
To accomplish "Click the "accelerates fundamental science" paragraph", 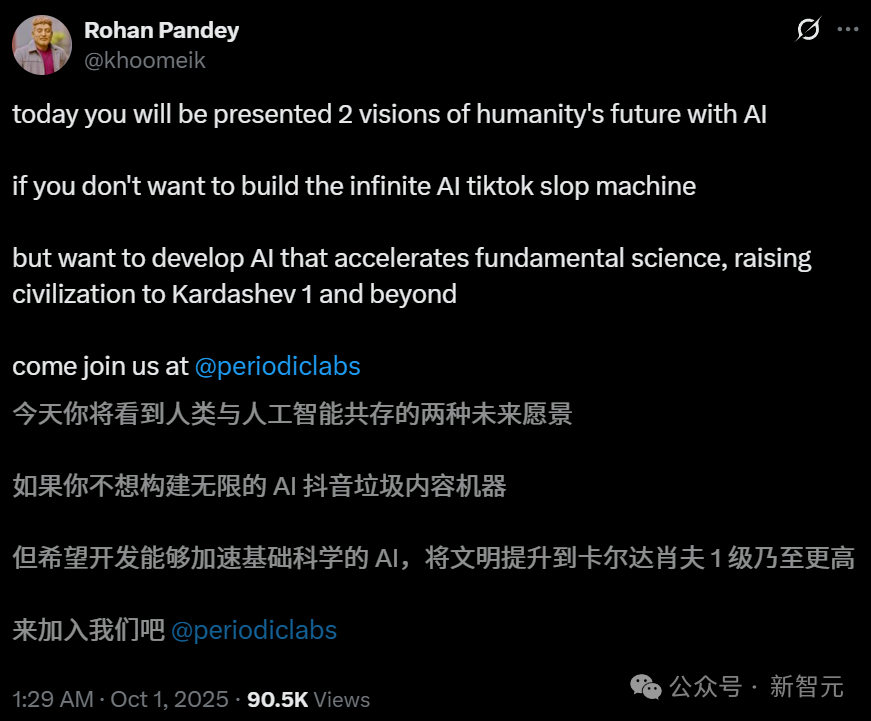I will click(x=411, y=259).
